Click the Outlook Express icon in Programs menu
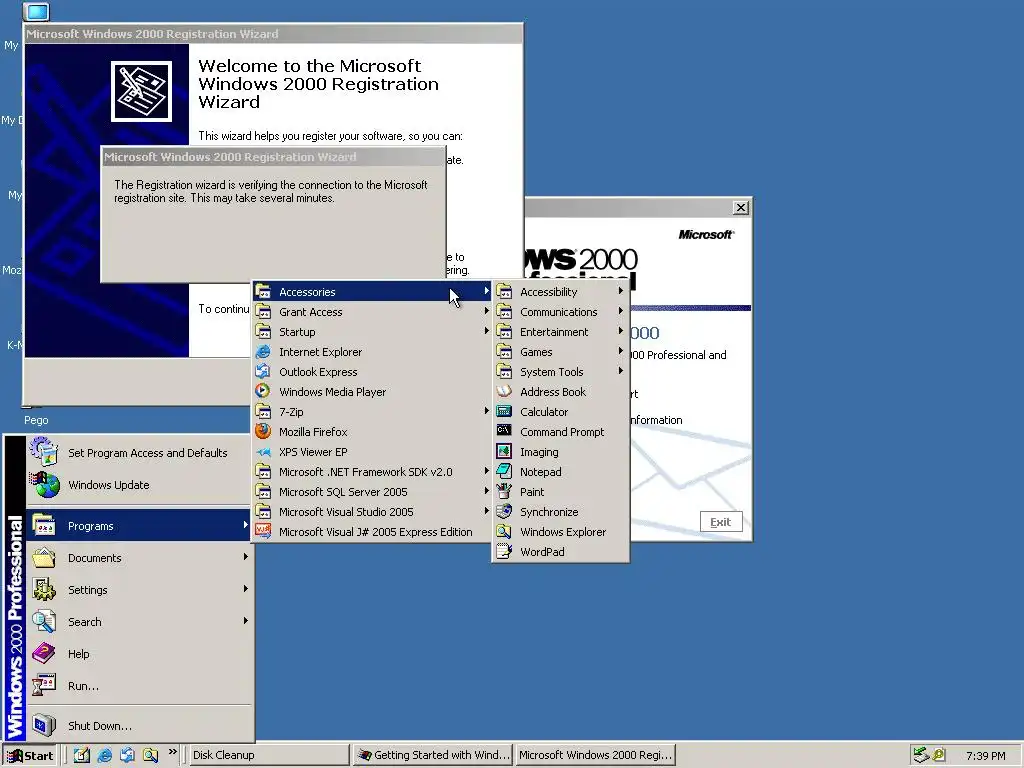This screenshot has height=768, width=1024. pyautogui.click(x=263, y=372)
